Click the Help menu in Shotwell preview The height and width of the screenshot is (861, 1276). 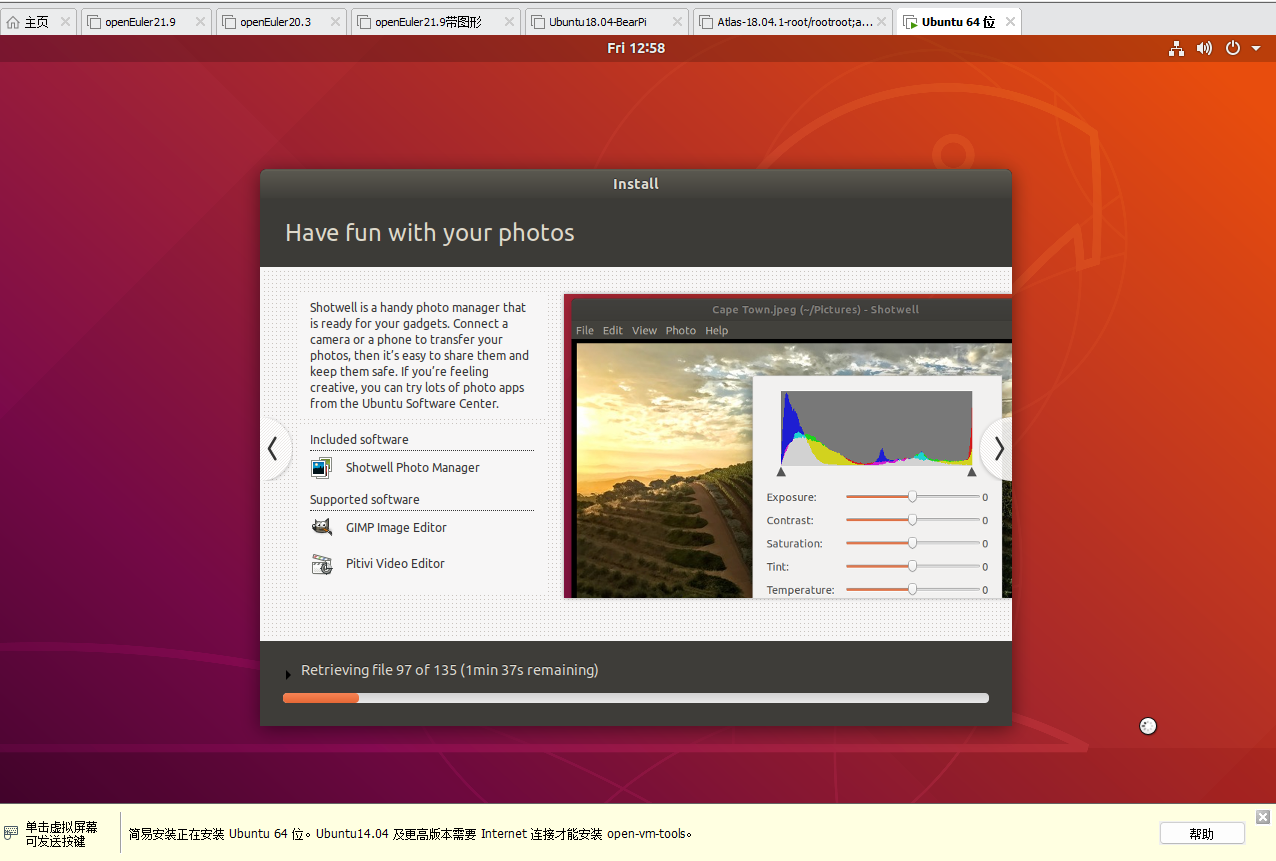pyautogui.click(x=717, y=331)
